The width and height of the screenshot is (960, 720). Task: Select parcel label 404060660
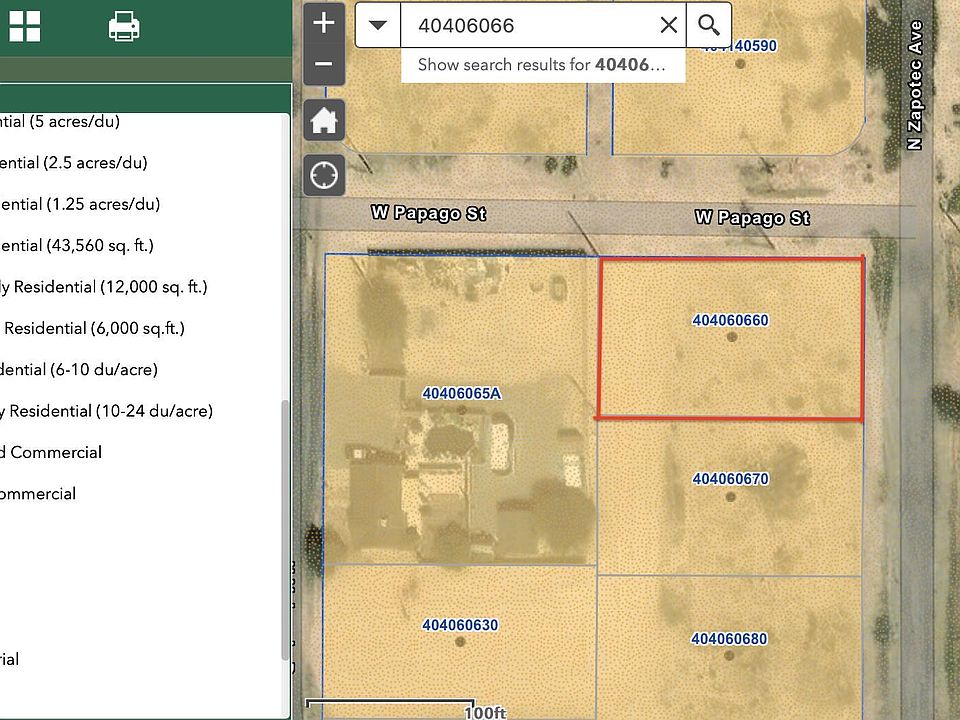[x=730, y=320]
